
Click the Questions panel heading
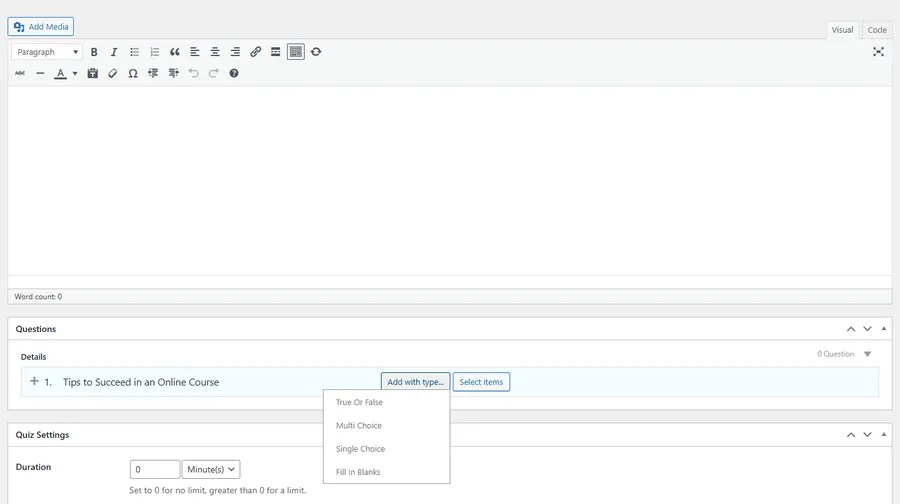[36, 329]
